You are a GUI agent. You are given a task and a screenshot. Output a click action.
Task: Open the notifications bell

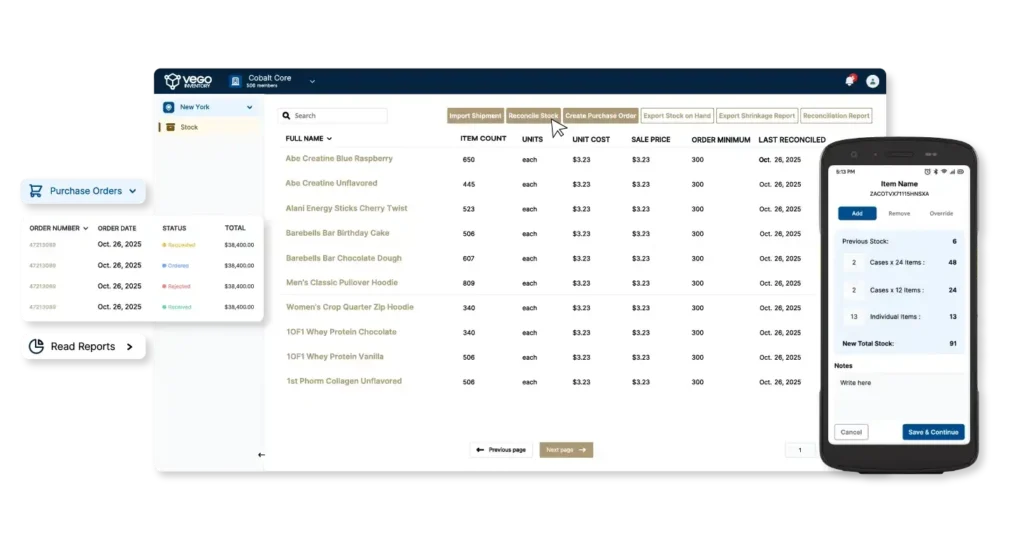coord(850,80)
